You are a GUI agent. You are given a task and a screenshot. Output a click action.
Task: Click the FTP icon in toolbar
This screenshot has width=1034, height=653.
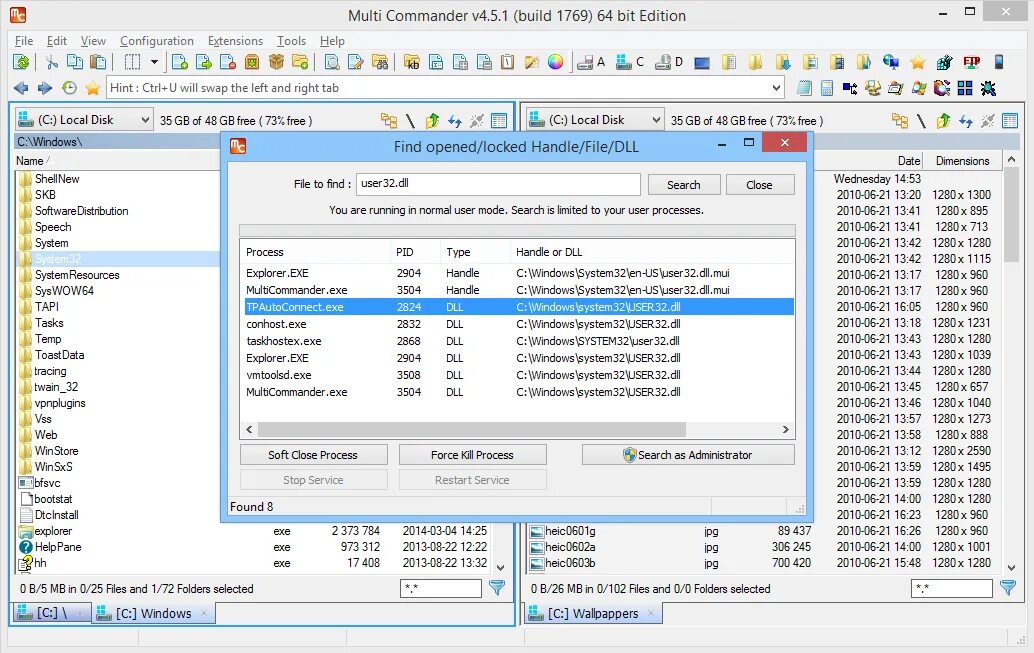[x=971, y=63]
